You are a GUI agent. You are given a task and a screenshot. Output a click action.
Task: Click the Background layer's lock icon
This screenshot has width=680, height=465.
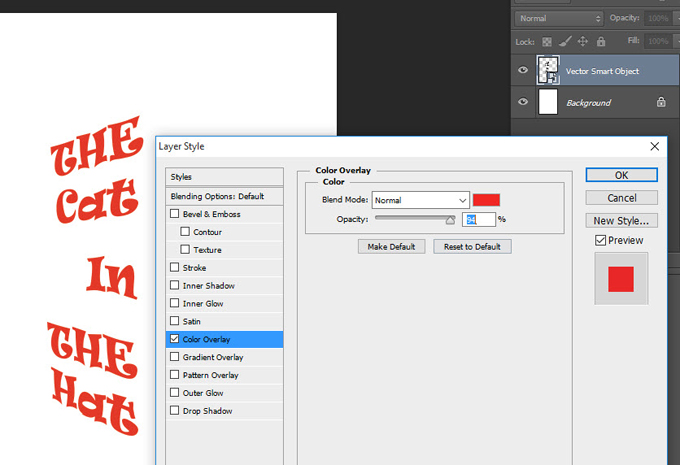tap(661, 102)
